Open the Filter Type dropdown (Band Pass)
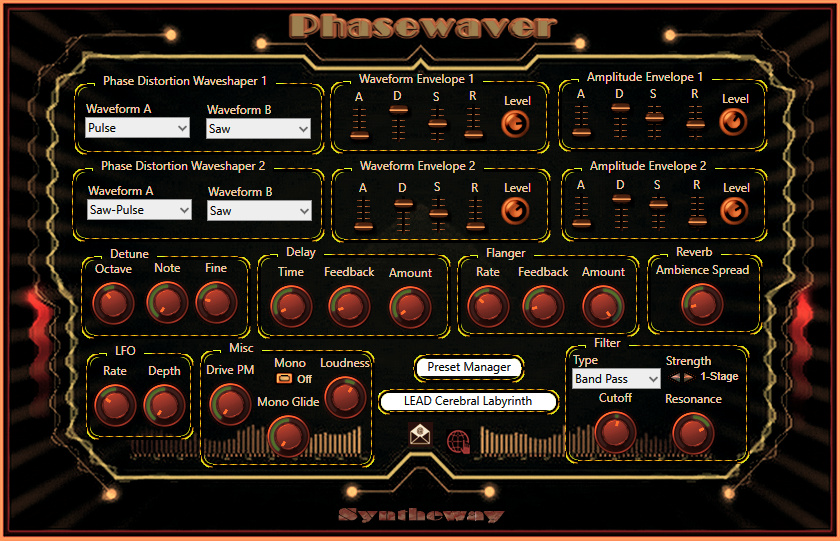 click(x=616, y=379)
